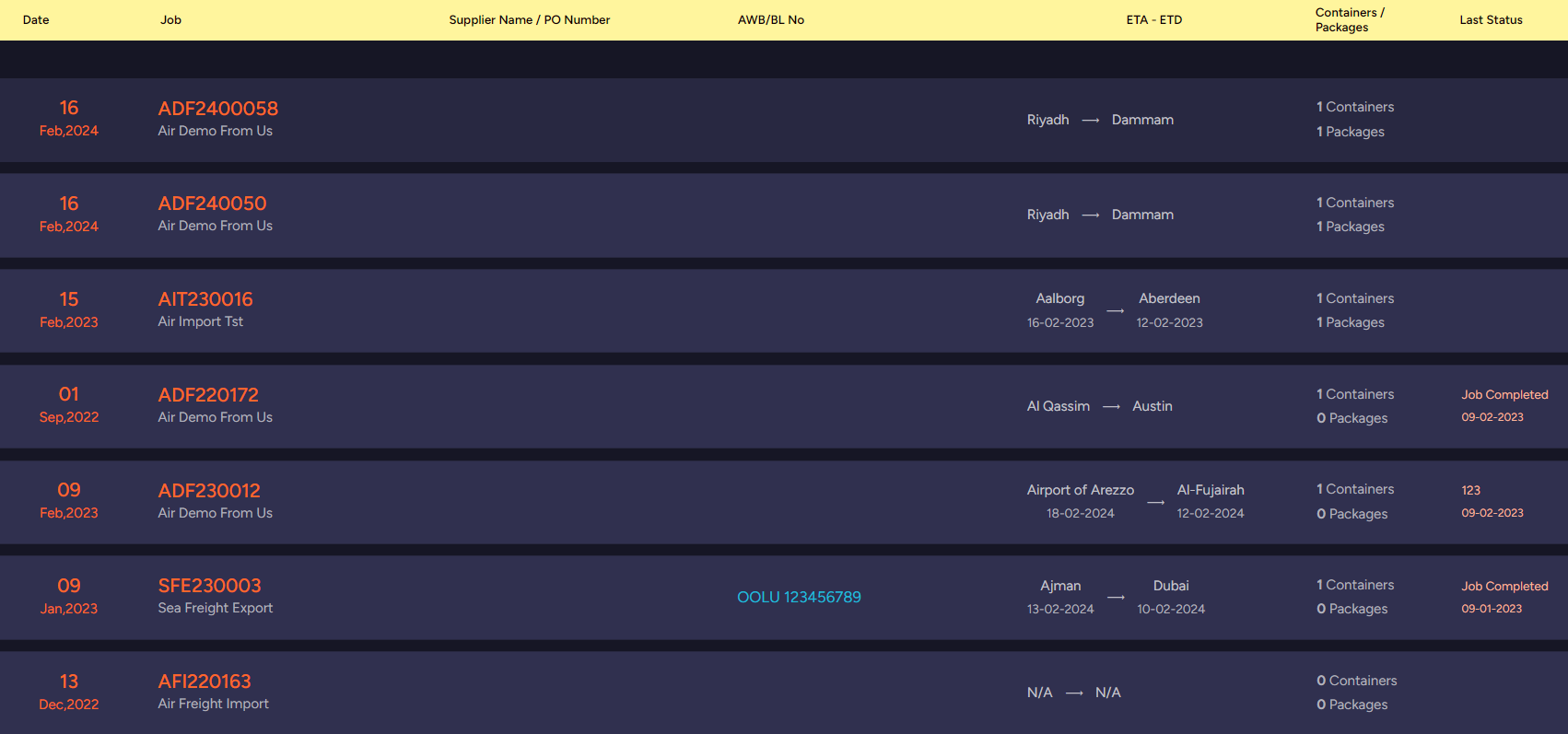Viewport: 1568px width, 734px height.
Task: Open job ADF230012
Action: pos(209,491)
